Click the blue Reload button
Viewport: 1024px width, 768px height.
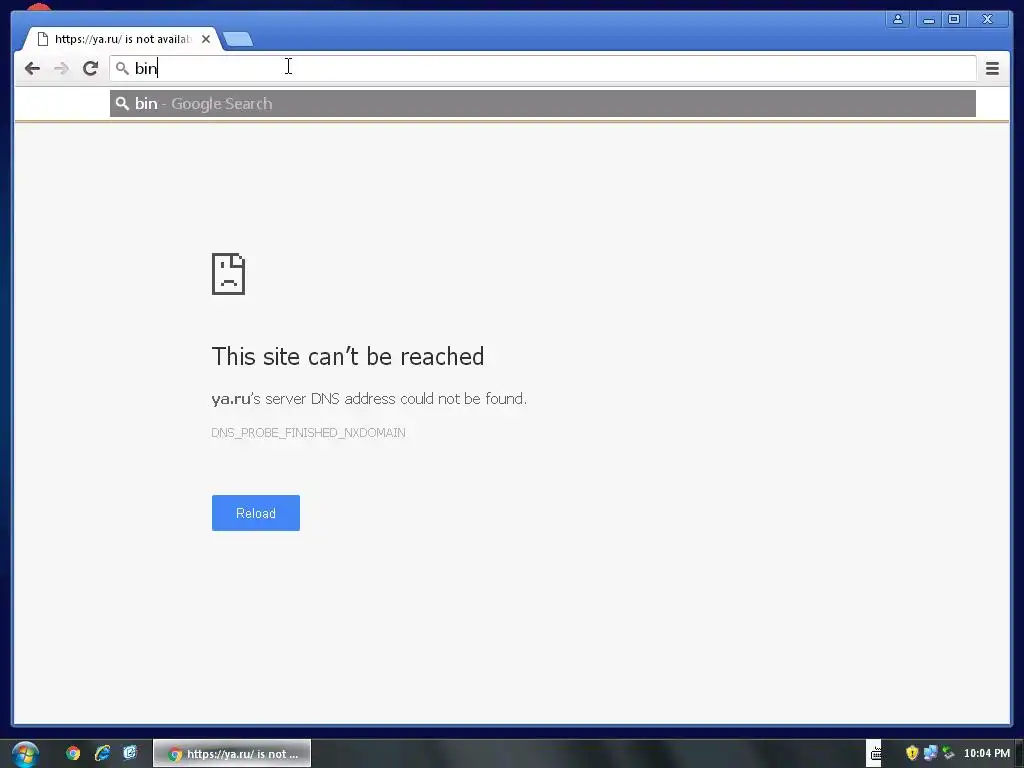coord(255,513)
